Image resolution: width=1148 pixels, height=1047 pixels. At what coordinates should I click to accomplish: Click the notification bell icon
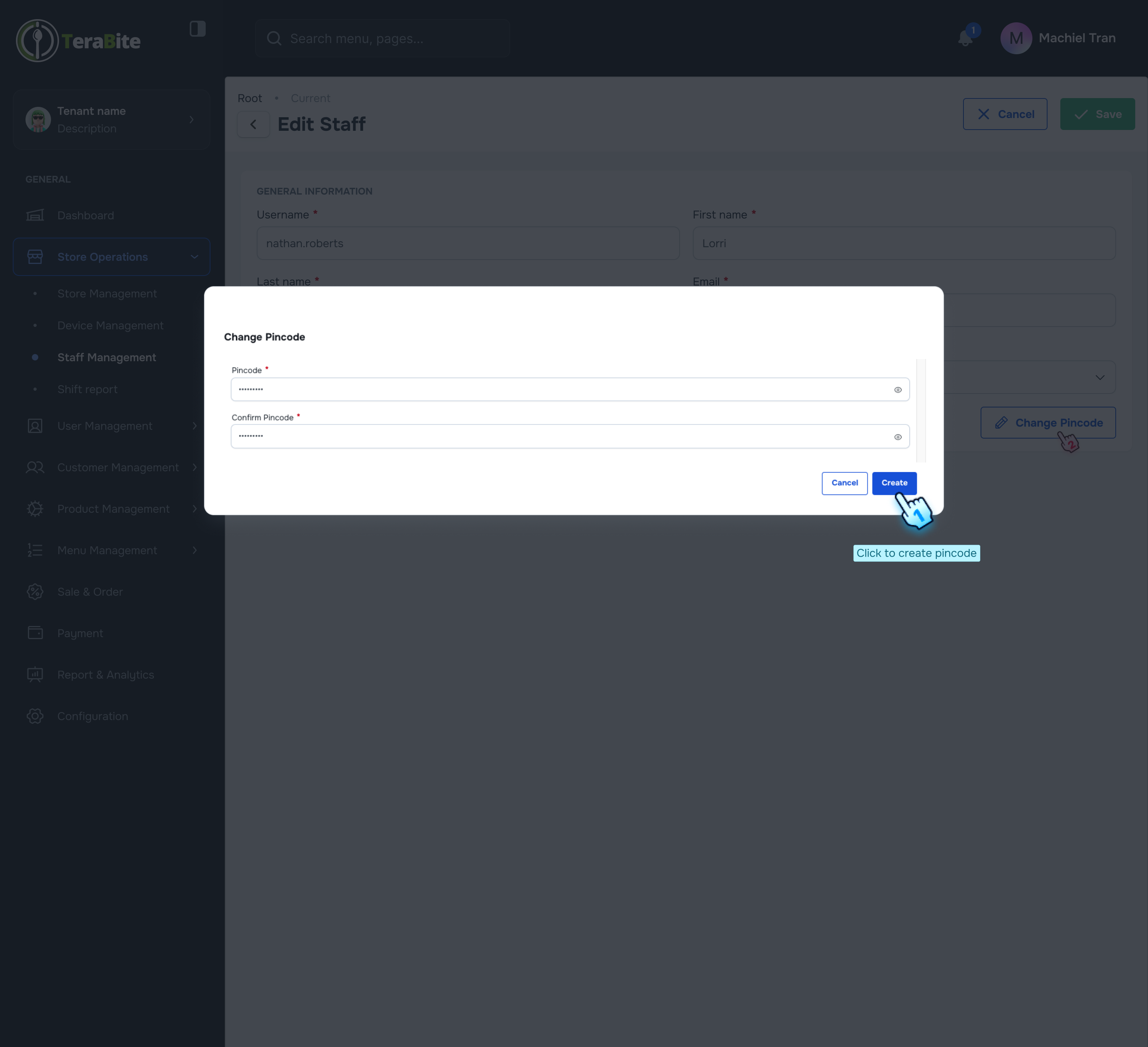[965, 38]
